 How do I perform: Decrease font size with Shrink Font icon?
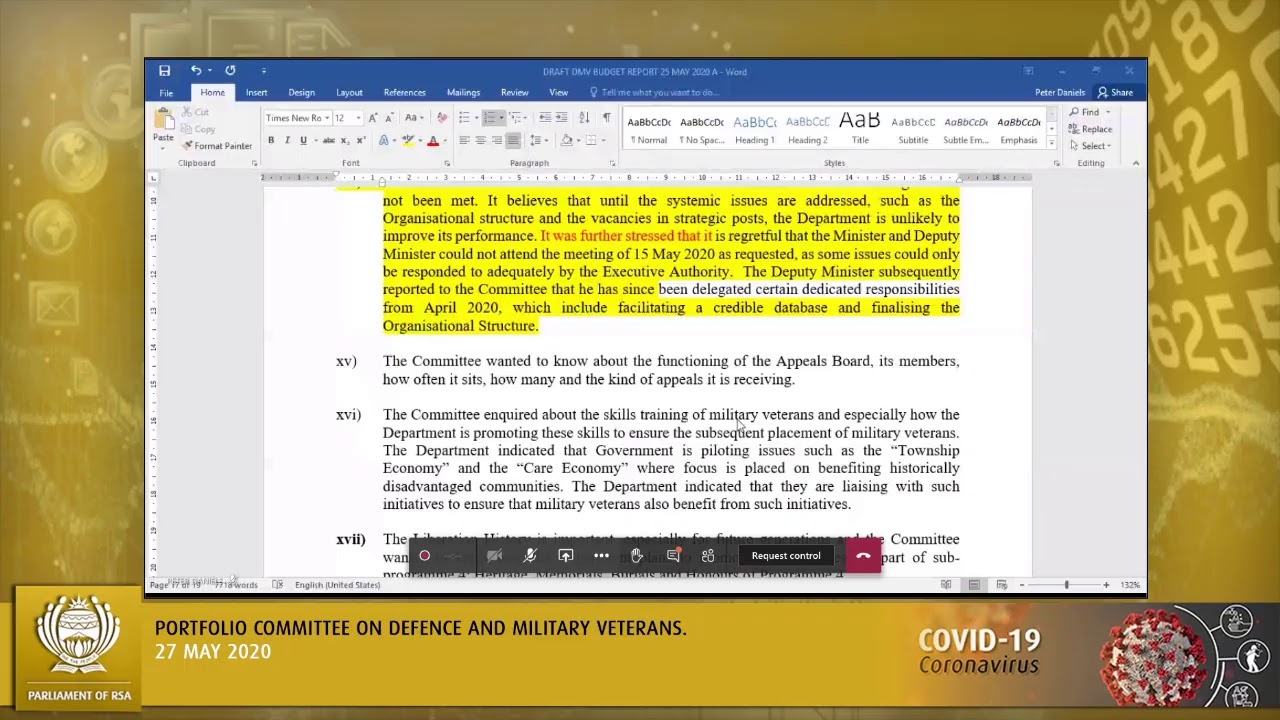389,118
